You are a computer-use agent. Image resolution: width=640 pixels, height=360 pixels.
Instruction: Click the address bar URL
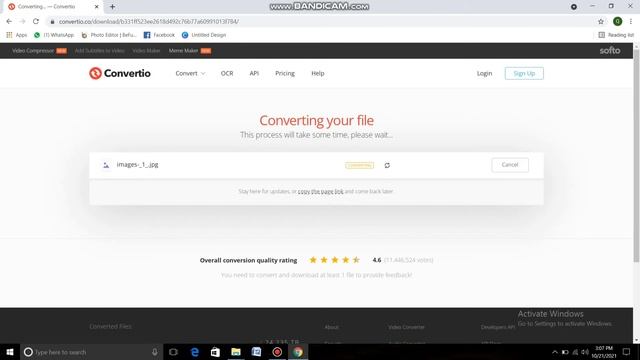point(149,21)
